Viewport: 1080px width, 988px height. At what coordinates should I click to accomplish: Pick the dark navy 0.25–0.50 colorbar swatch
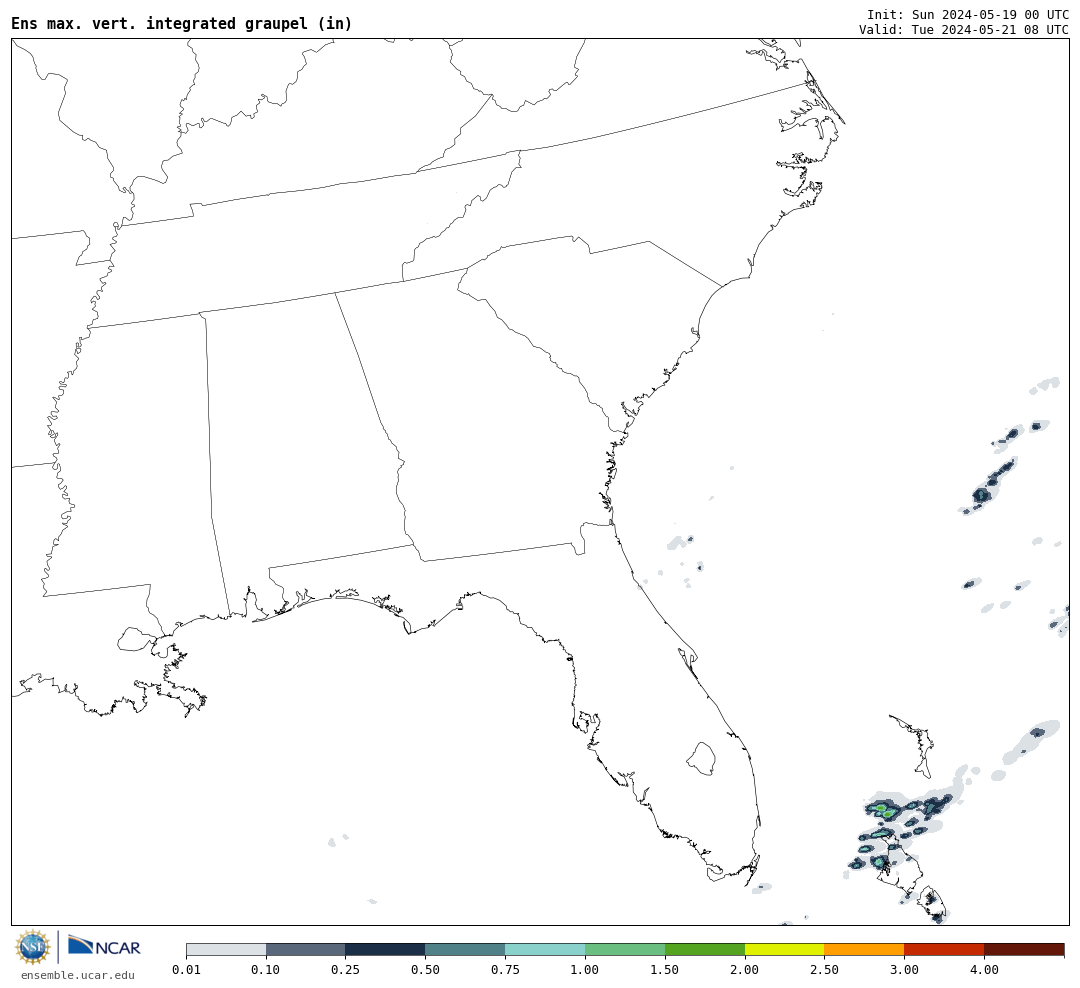pos(386,949)
